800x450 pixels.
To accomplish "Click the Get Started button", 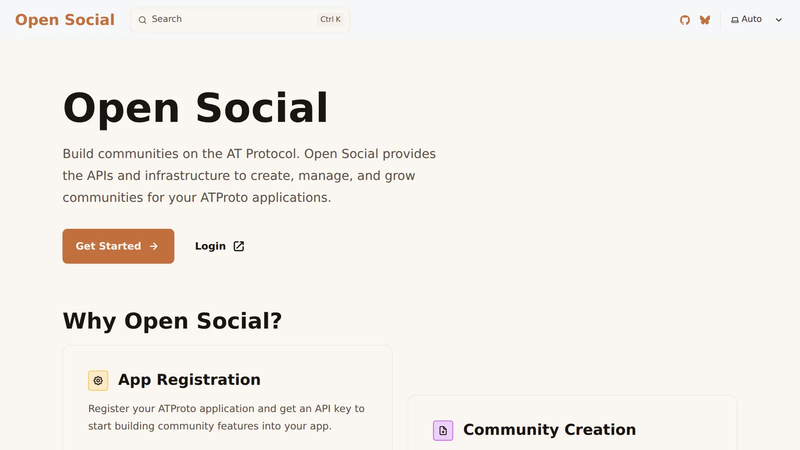I will tap(118, 246).
